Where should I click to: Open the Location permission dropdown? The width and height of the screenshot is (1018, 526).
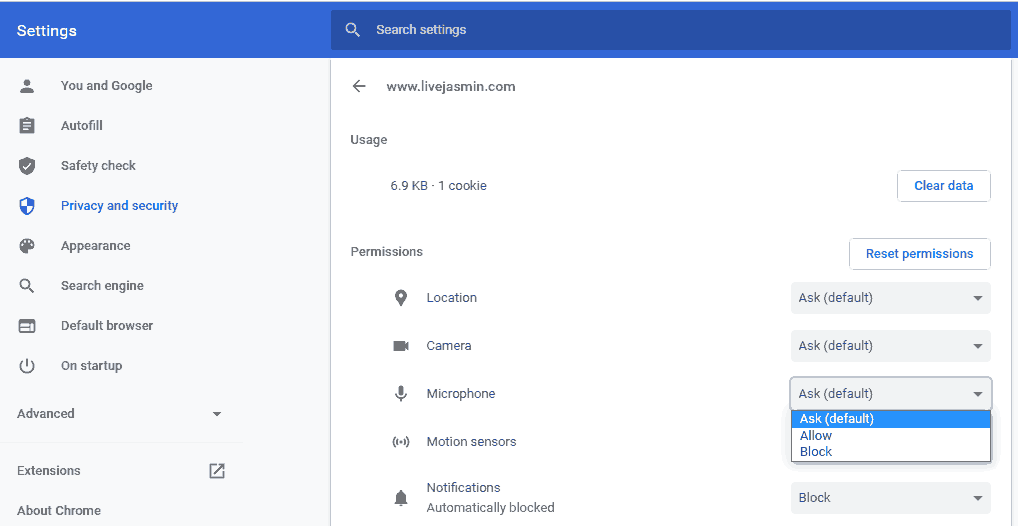coord(891,298)
